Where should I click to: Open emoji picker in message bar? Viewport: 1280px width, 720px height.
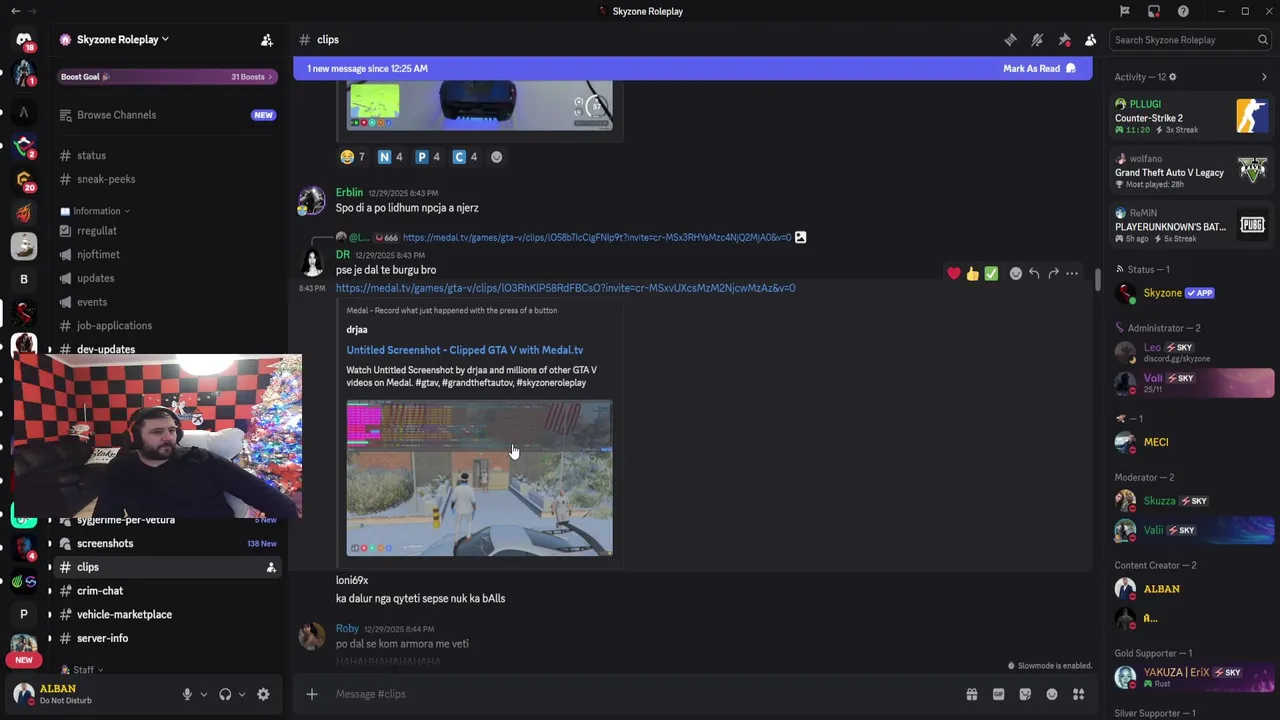(x=1052, y=694)
